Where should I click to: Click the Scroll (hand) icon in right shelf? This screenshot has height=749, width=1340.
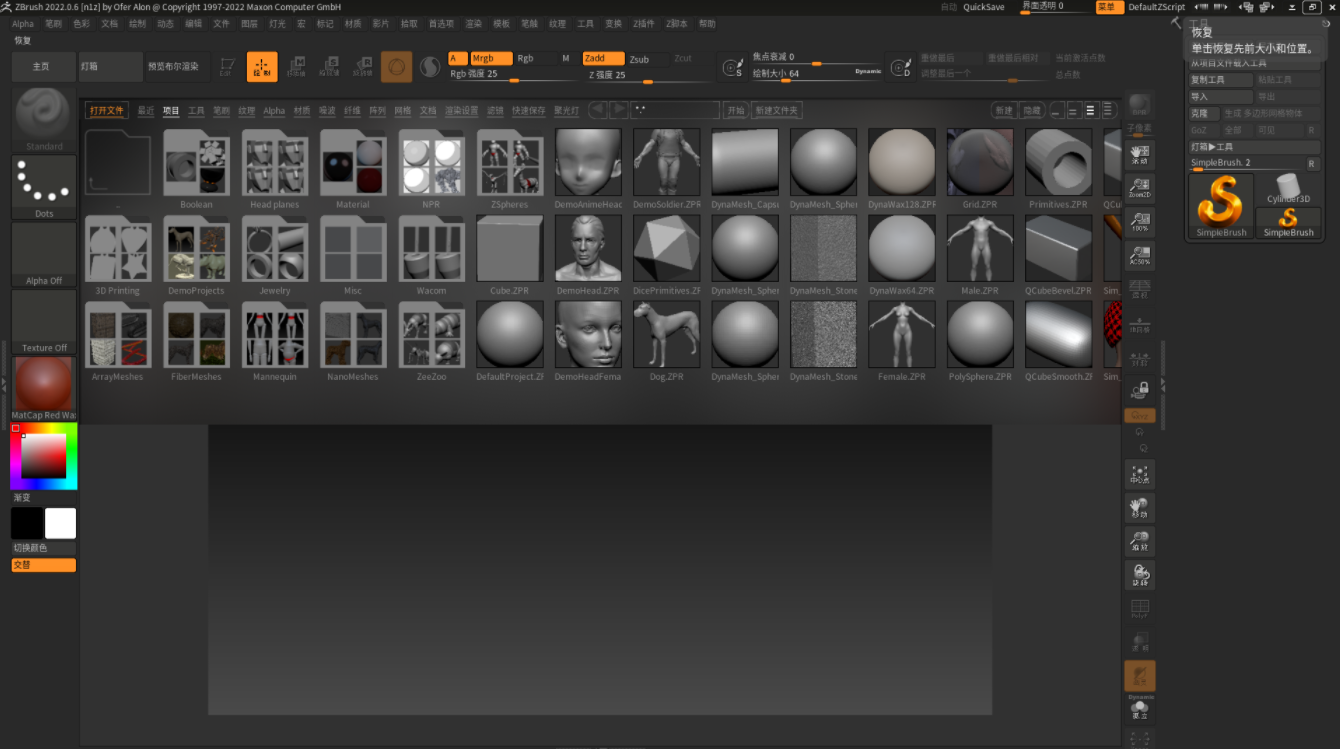point(1139,154)
